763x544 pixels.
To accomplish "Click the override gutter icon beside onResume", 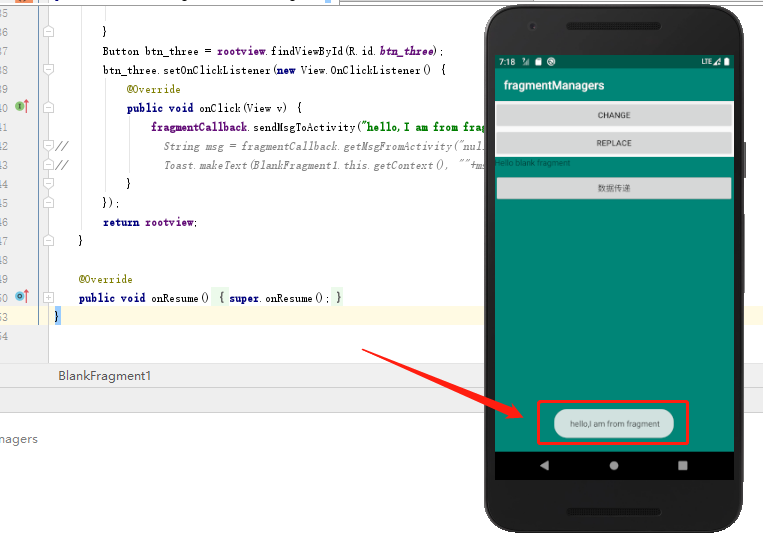I will tap(22, 296).
